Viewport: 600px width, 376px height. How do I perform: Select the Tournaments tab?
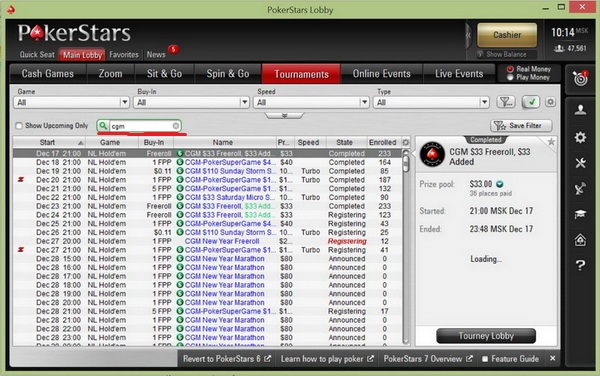[x=302, y=74]
